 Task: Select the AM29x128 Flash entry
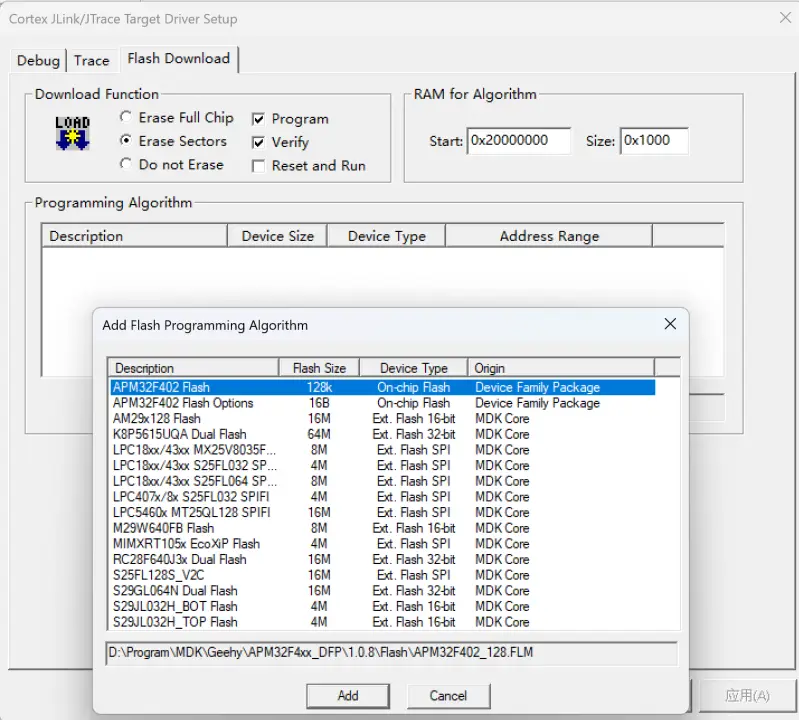156,419
